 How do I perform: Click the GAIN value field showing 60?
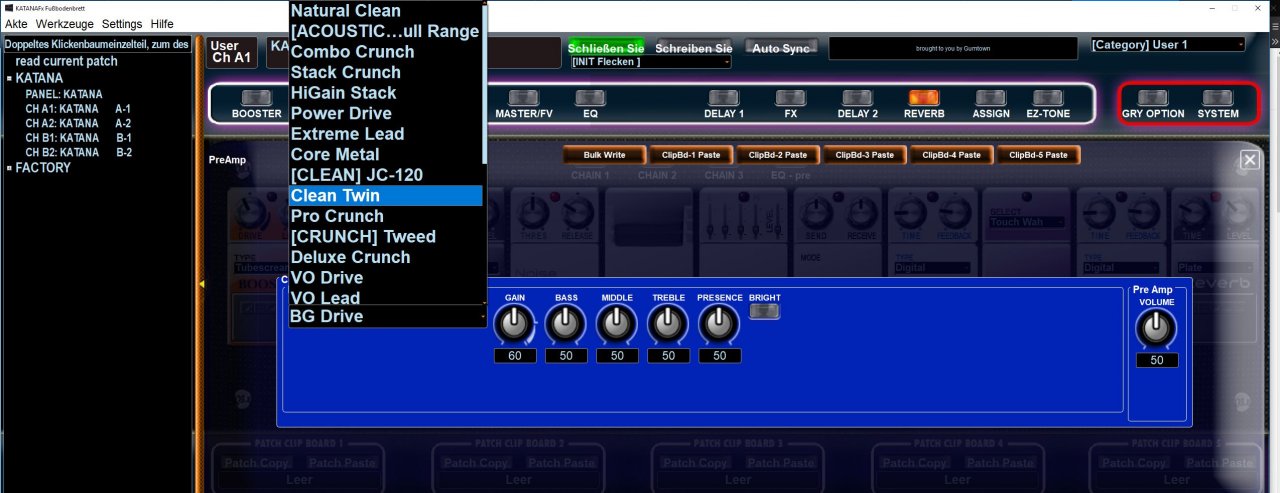515,356
